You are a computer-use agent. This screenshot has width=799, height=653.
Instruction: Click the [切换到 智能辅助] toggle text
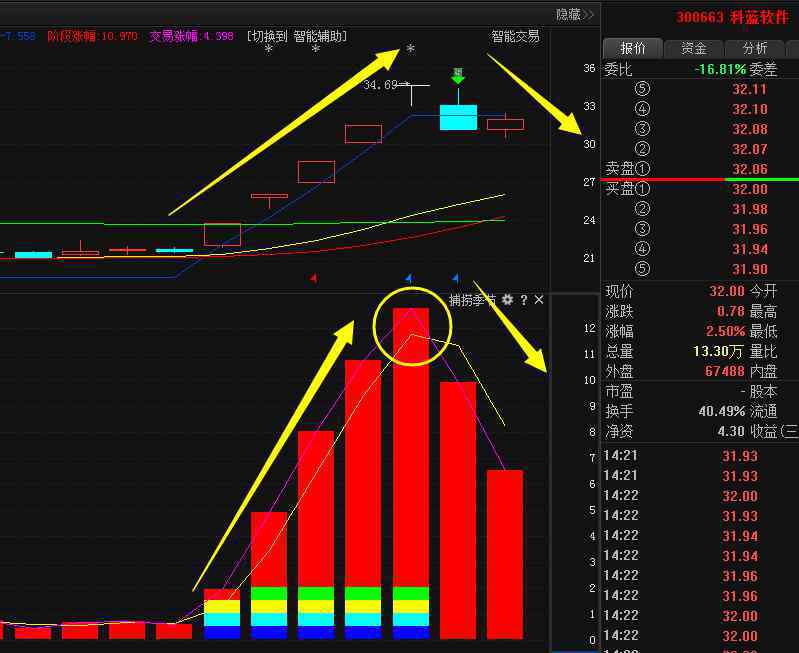[298, 36]
